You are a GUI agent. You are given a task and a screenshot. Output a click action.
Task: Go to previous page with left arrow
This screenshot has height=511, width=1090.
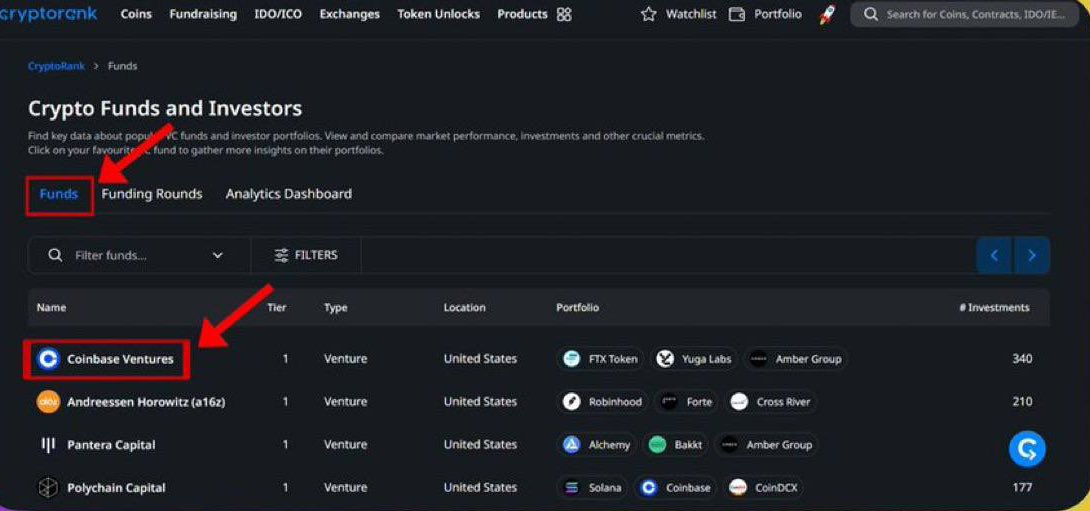point(995,255)
